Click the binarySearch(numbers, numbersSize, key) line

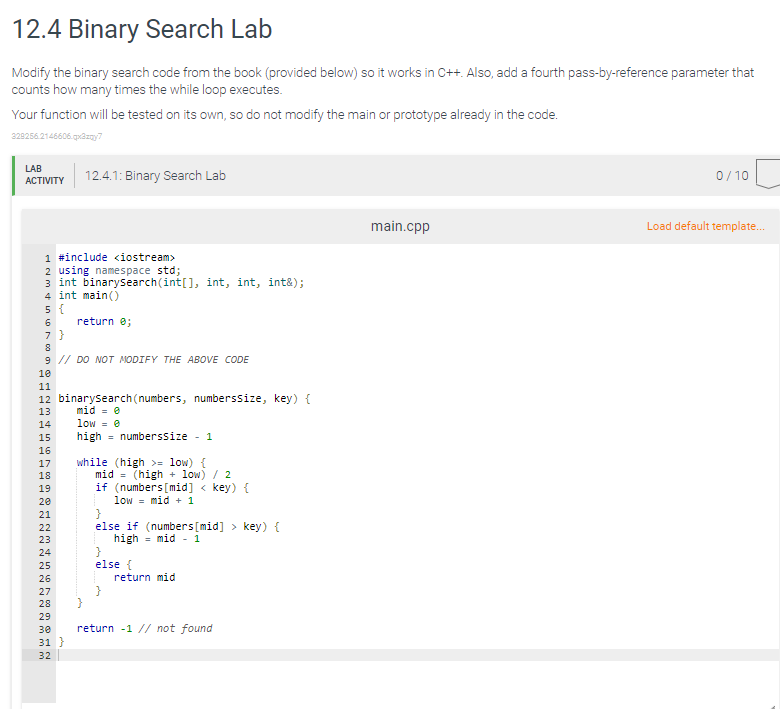point(184,399)
